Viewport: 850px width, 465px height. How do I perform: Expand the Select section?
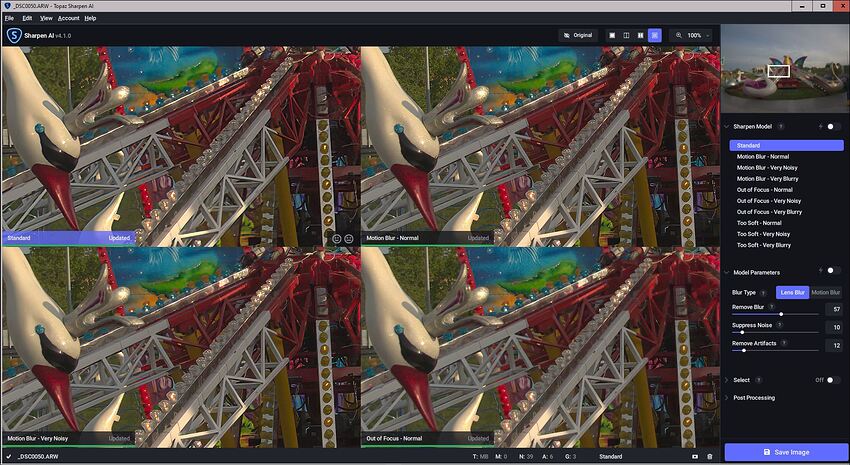tap(726, 380)
